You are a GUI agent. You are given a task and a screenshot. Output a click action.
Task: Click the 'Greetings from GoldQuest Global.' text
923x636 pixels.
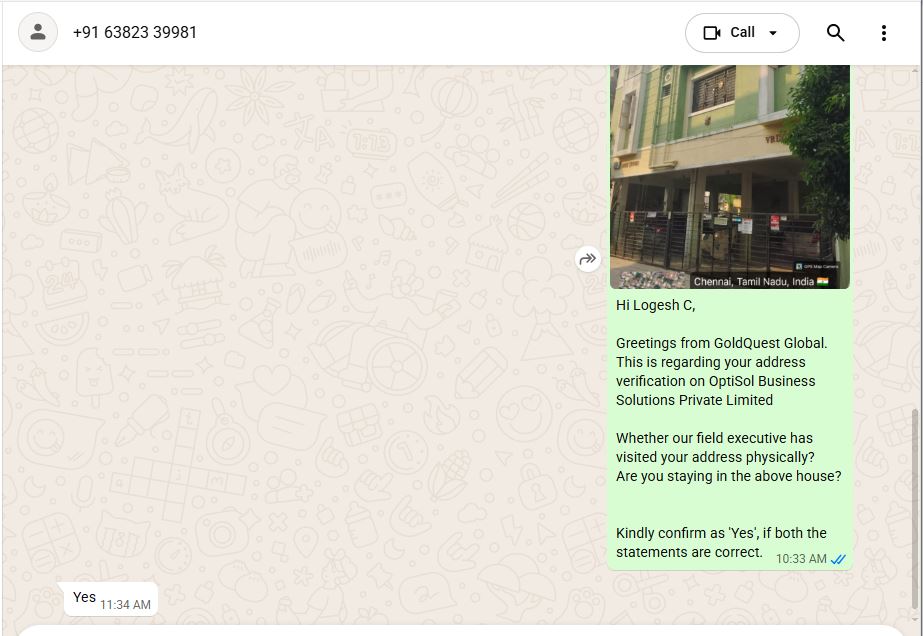[x=721, y=343]
